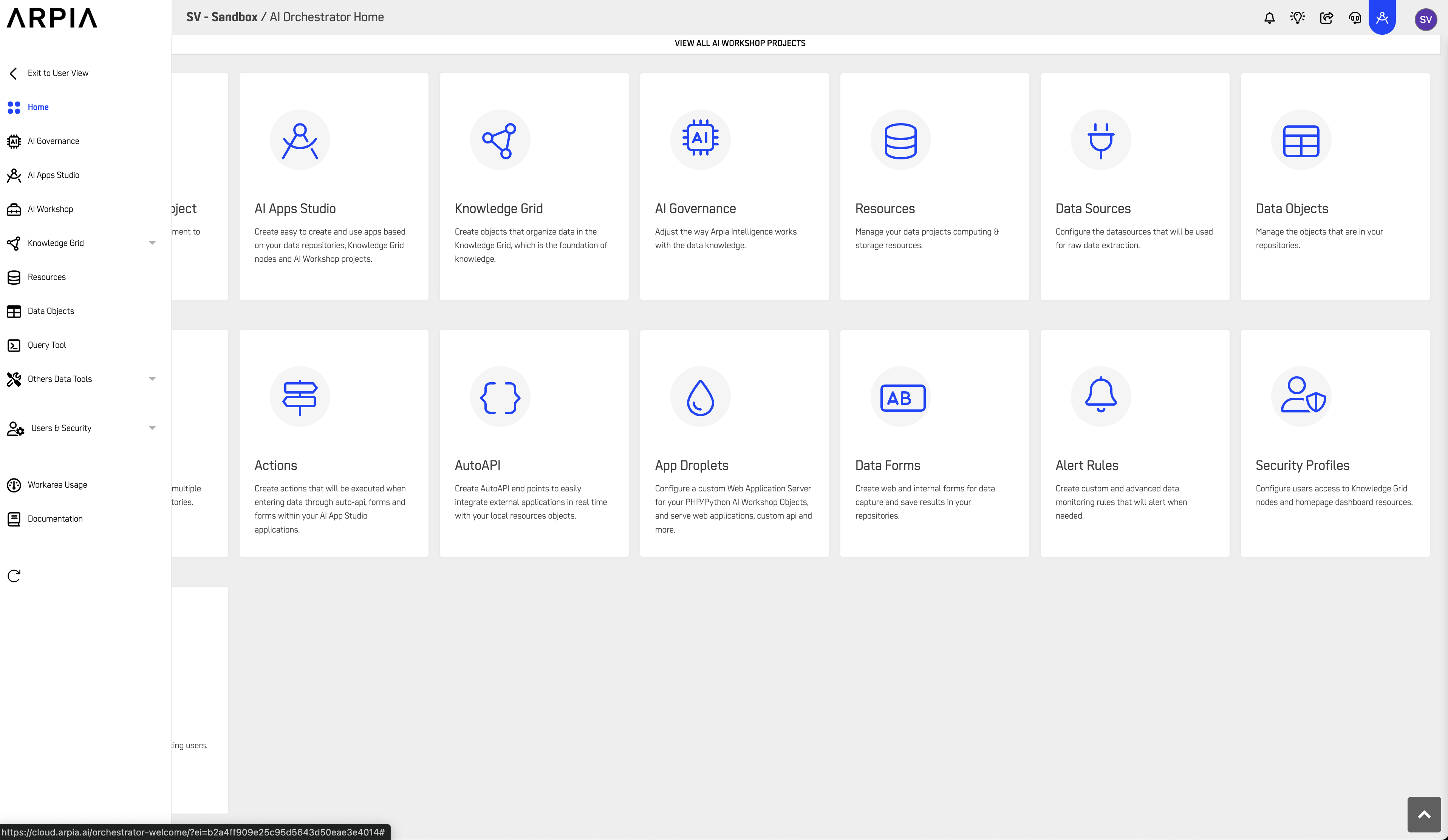
Task: Select Resources in sidebar
Action: tap(46, 277)
